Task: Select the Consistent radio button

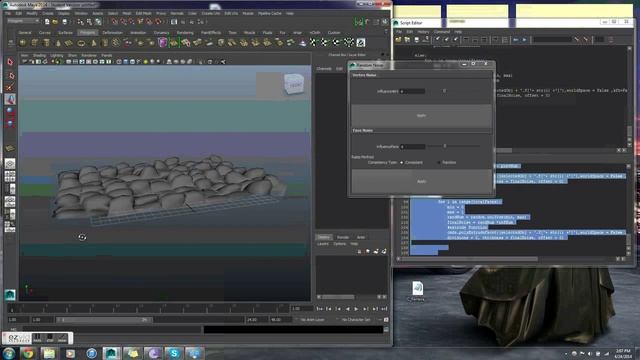Action: point(402,162)
